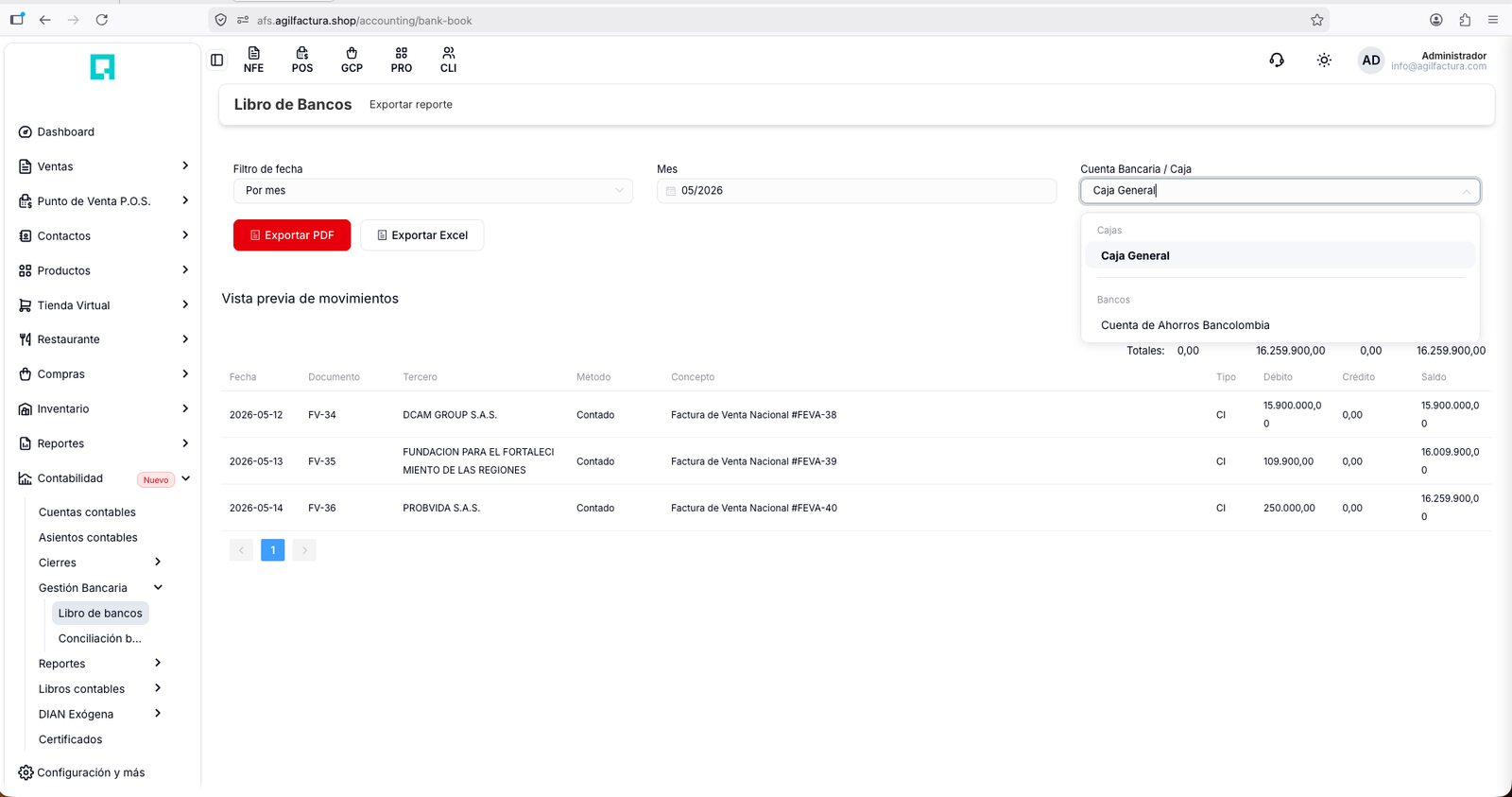Click the Reportes file icon in the sidebar
The height and width of the screenshot is (797, 1512).
click(26, 443)
